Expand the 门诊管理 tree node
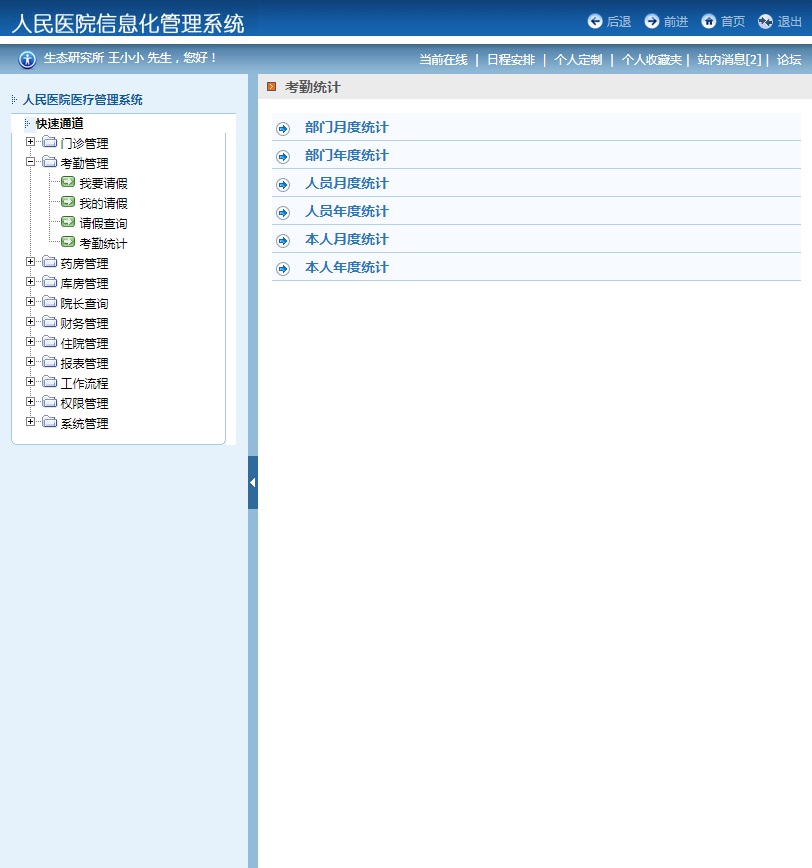Screen dimensions: 812x868 pos(31,142)
